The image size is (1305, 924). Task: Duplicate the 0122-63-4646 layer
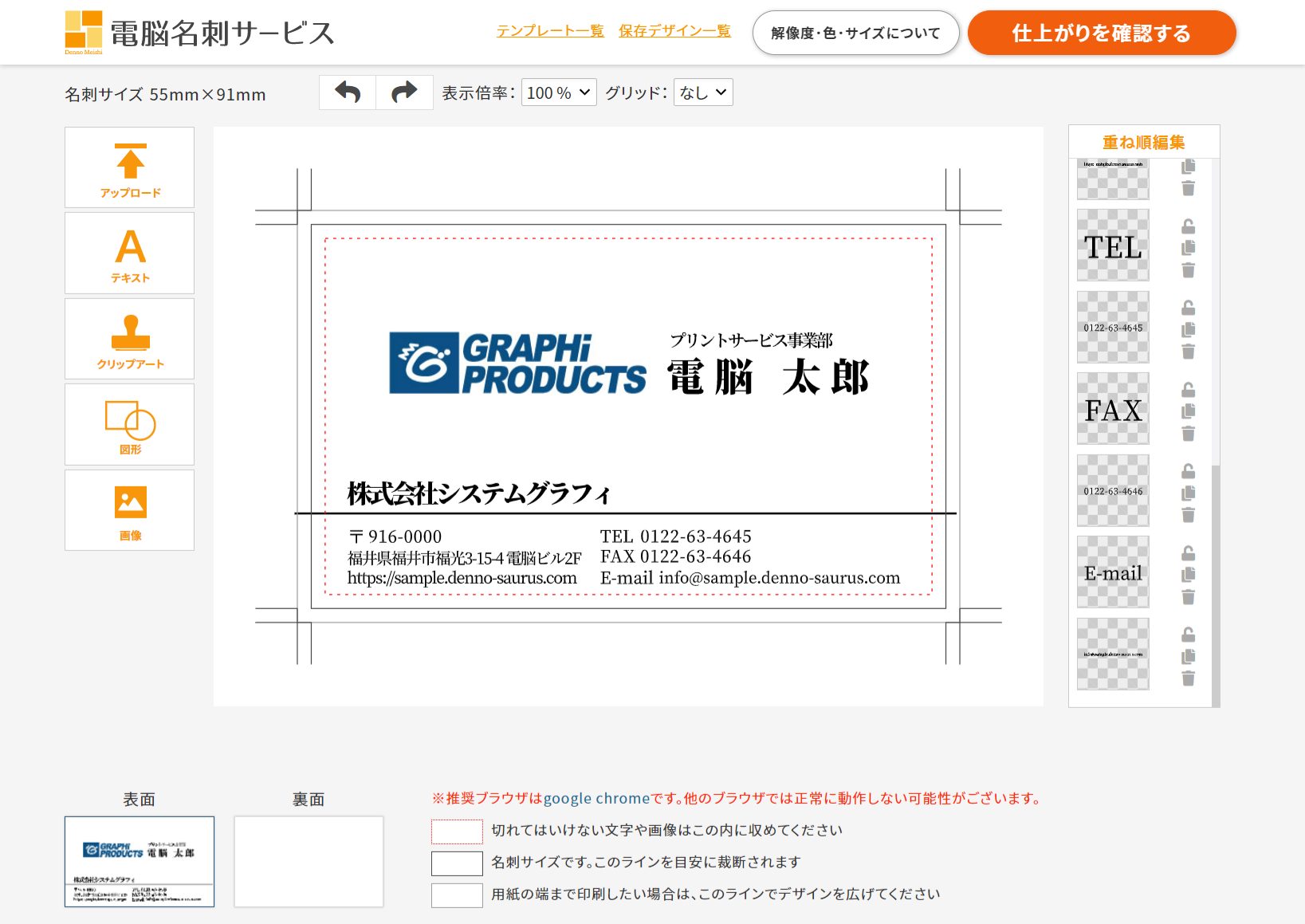[x=1188, y=493]
